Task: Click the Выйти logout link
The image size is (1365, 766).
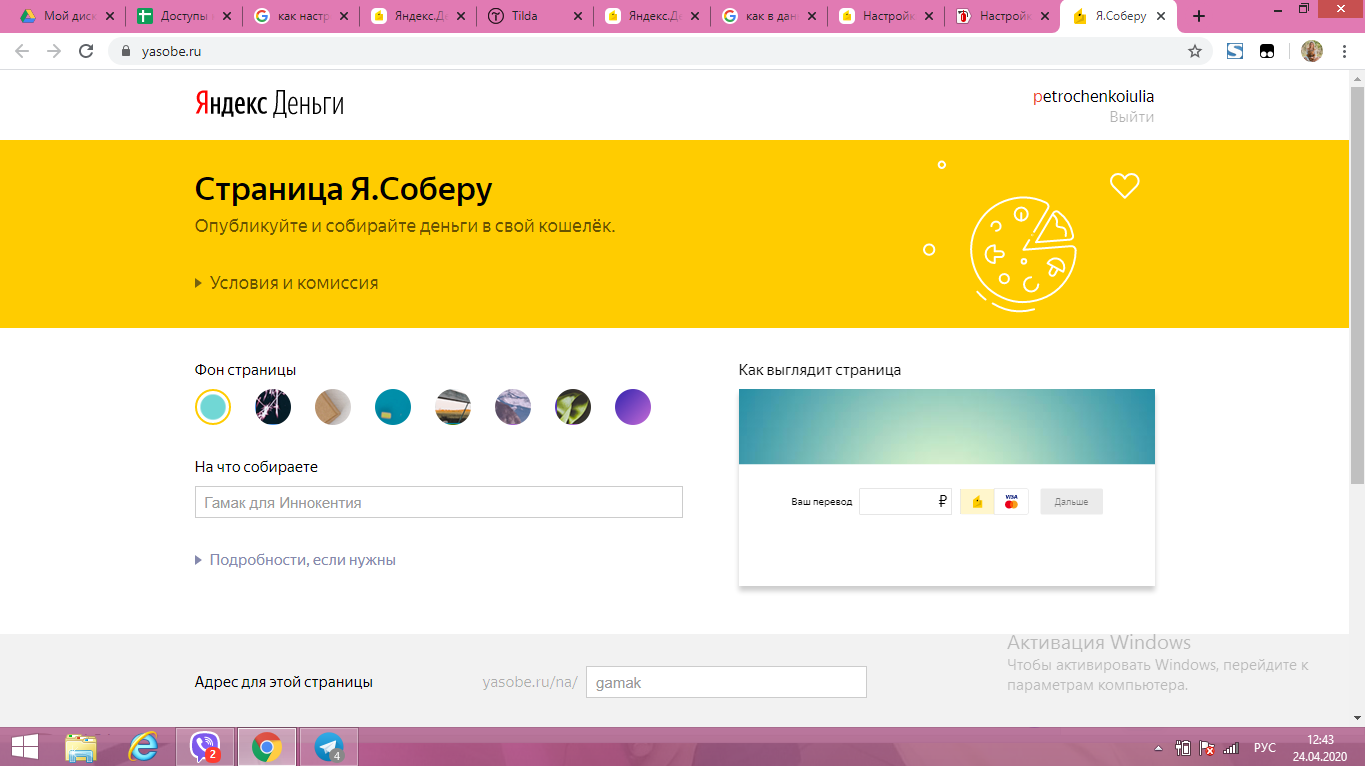Action: tap(1131, 117)
